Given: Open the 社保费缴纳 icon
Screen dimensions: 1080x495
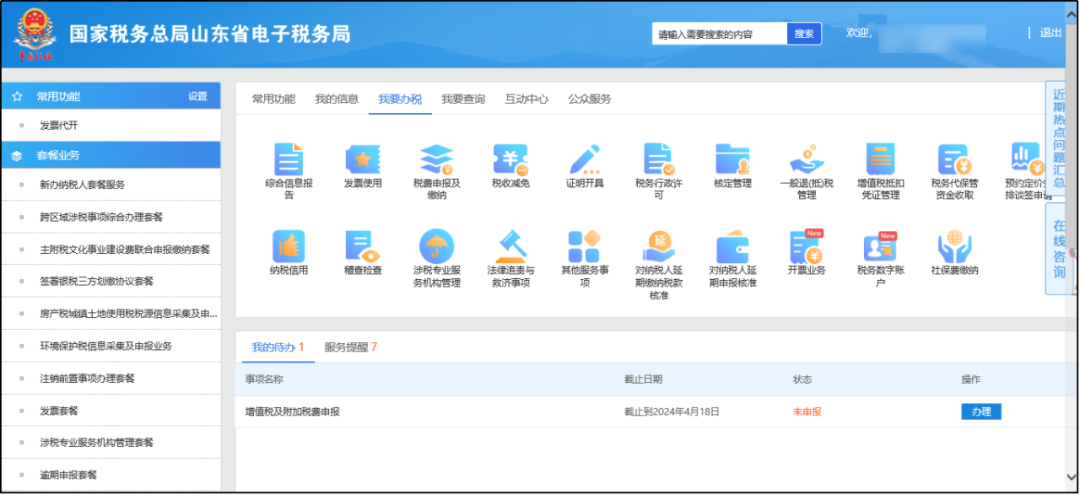Looking at the screenshot, I should pos(955,246).
